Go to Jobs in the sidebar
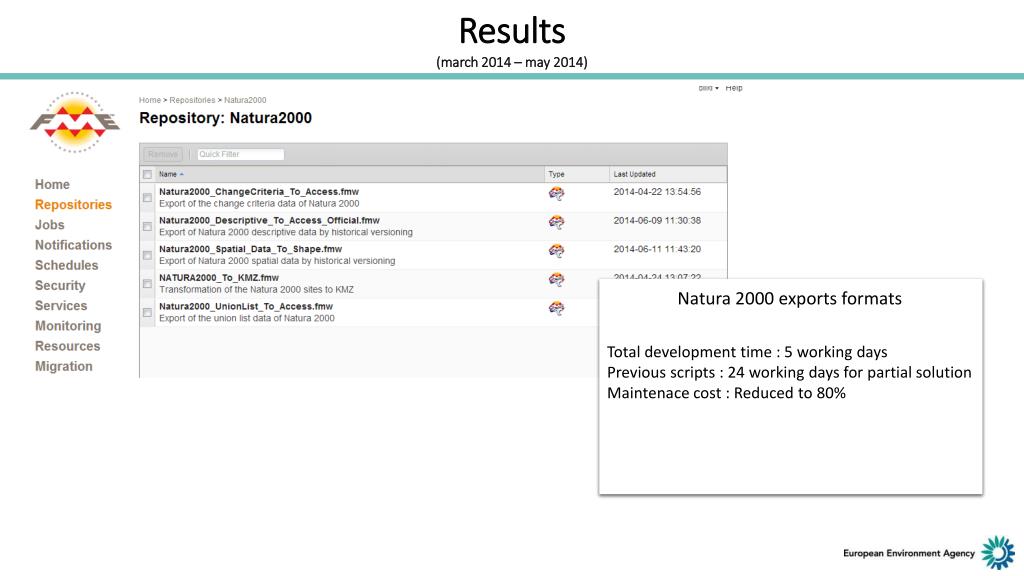 (50, 225)
